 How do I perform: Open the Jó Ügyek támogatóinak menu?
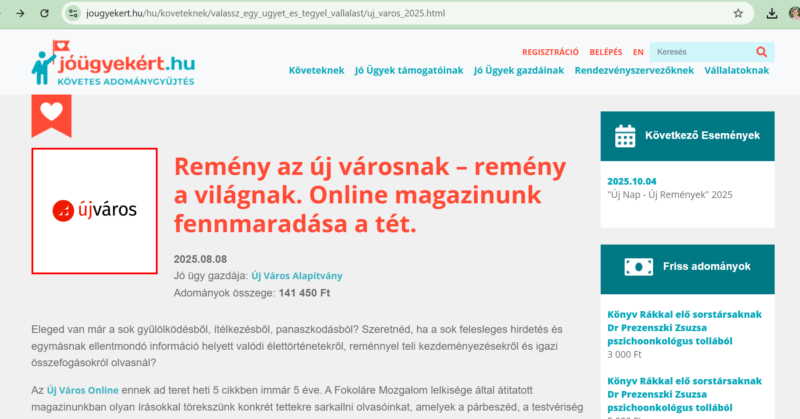click(409, 70)
